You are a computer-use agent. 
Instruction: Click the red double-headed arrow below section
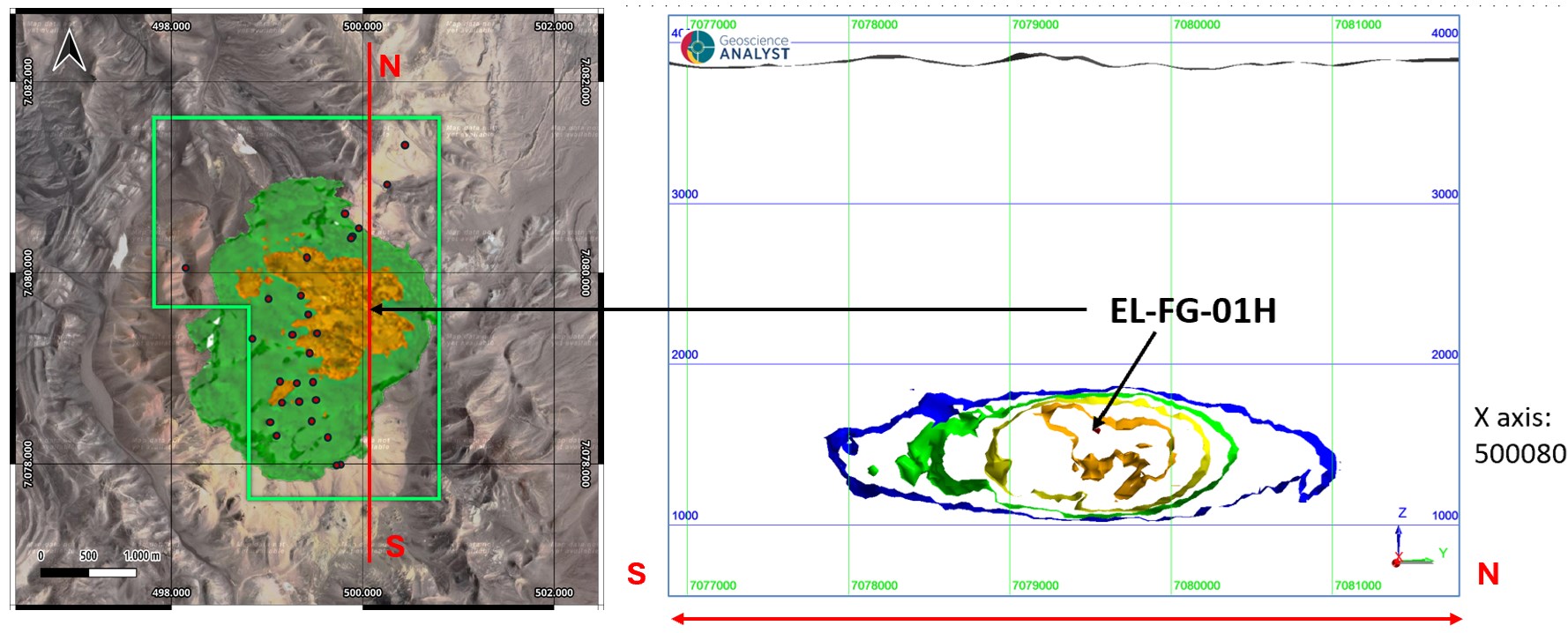coord(1065,619)
